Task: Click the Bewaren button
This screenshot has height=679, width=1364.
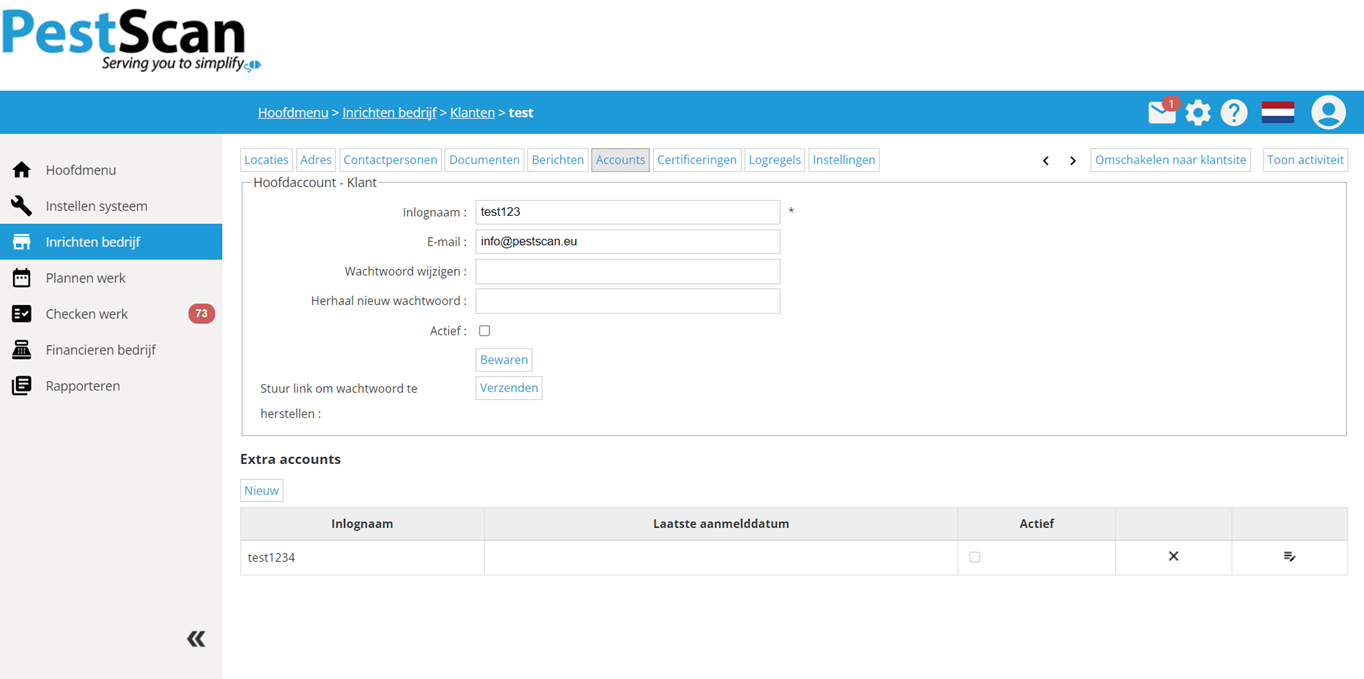Action: [x=504, y=360]
